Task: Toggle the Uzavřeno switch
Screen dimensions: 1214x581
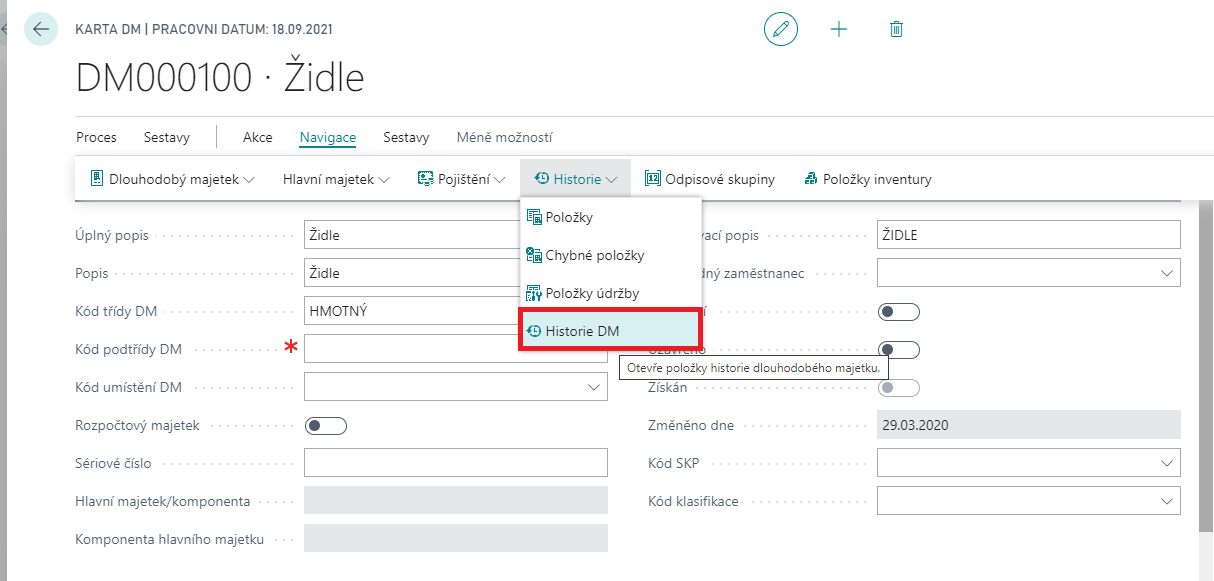Action: [x=898, y=350]
